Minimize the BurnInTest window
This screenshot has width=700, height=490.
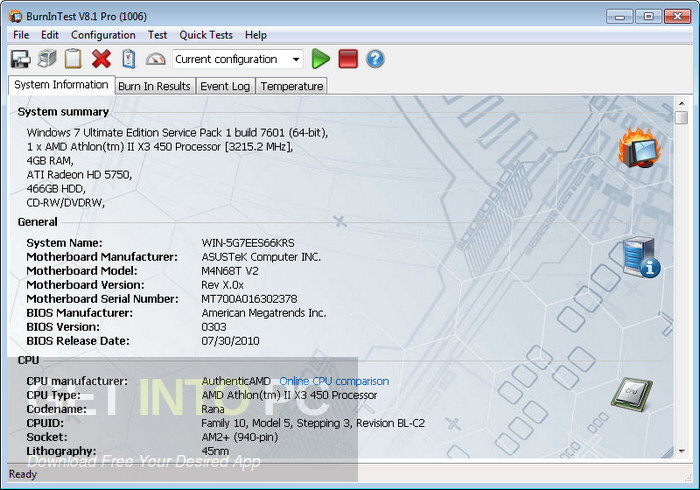[x=620, y=17]
